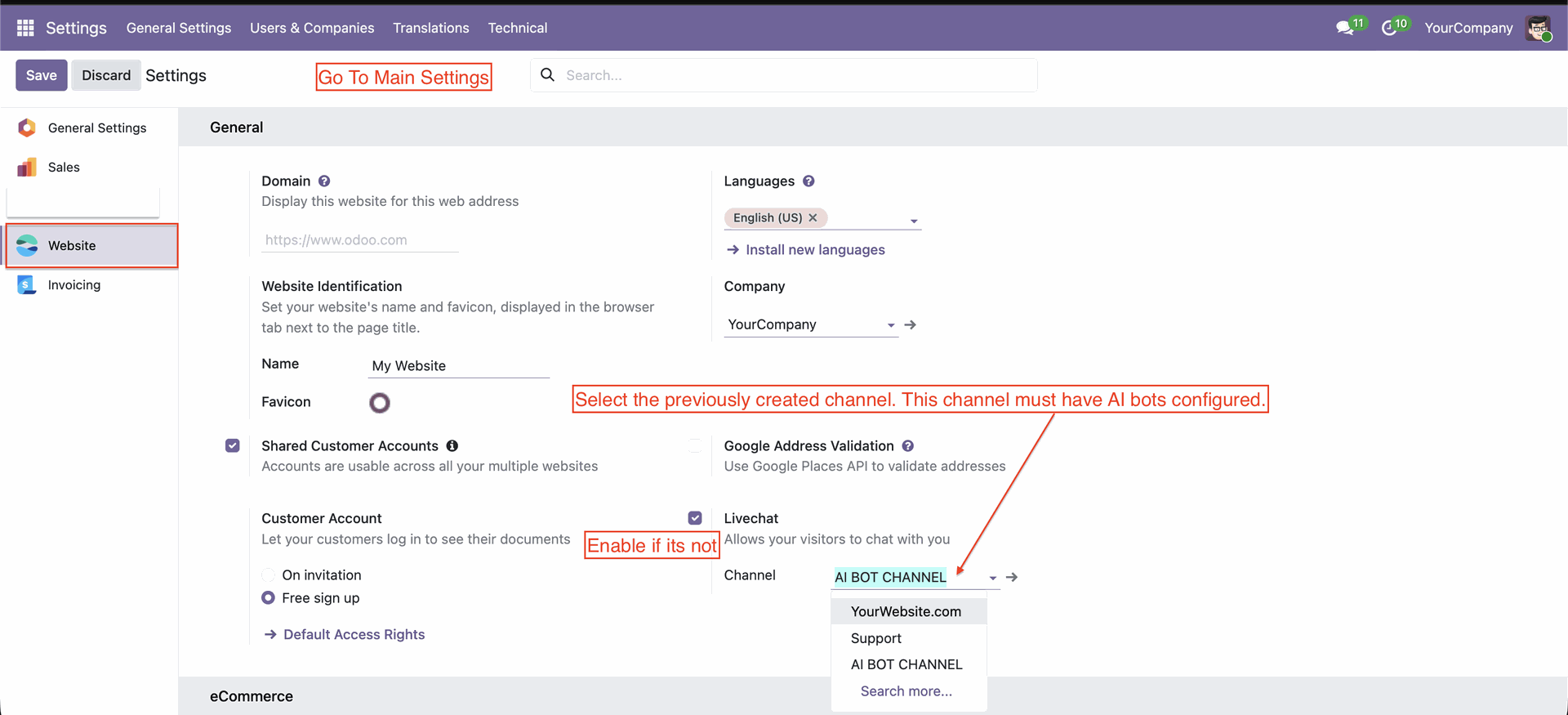1568x715 pixels.
Task: Click the Domain help question mark icon
Action: pos(324,181)
